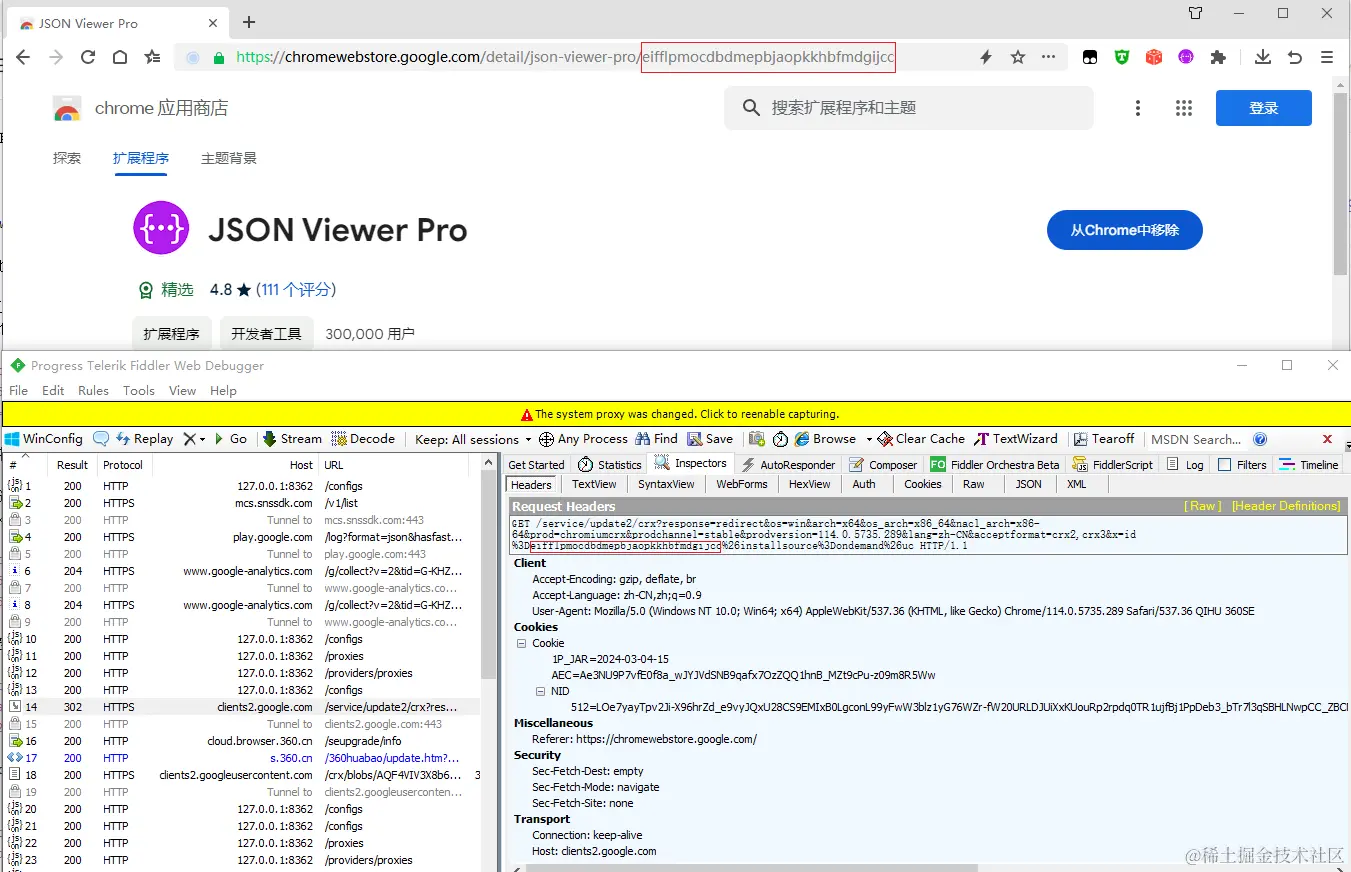Click Tearoff in Fiddler toolbar
The image size is (1351, 872).
coord(1104,439)
